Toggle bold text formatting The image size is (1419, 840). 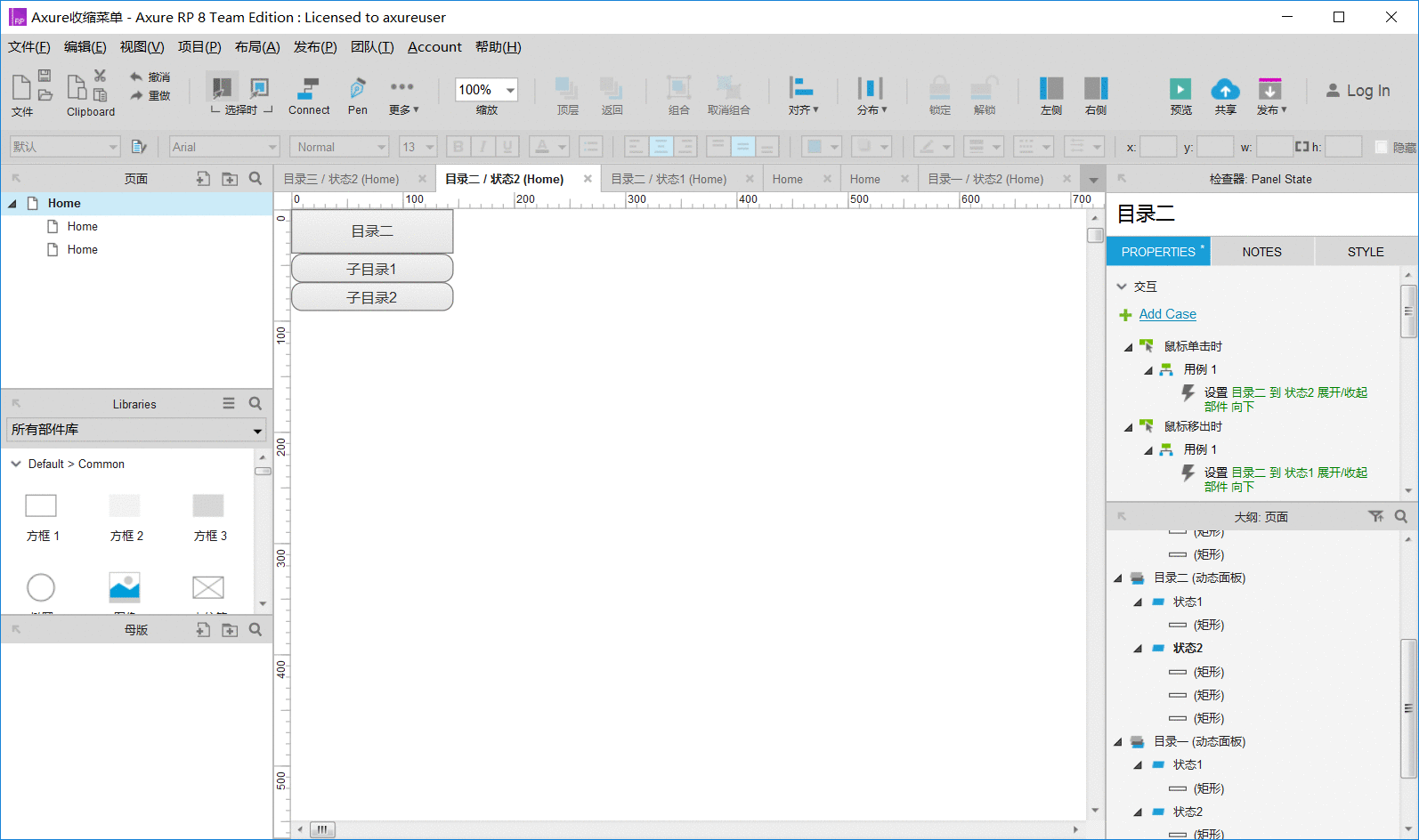coord(458,147)
